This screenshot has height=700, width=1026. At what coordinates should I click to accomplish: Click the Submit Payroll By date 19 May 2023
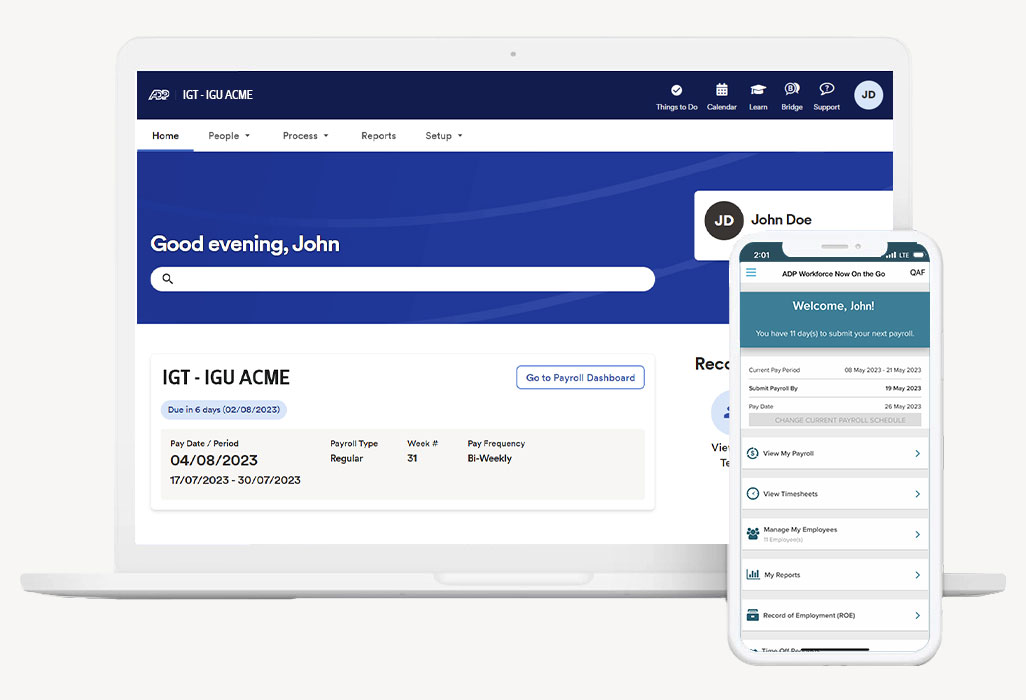pos(903,389)
